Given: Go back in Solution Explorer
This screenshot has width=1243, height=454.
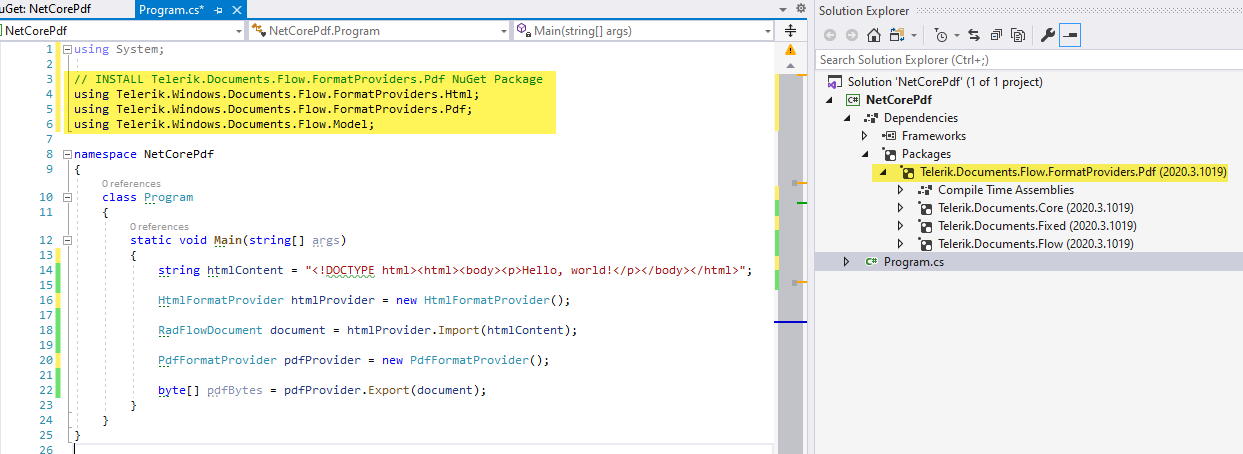Looking at the screenshot, I should (x=830, y=36).
